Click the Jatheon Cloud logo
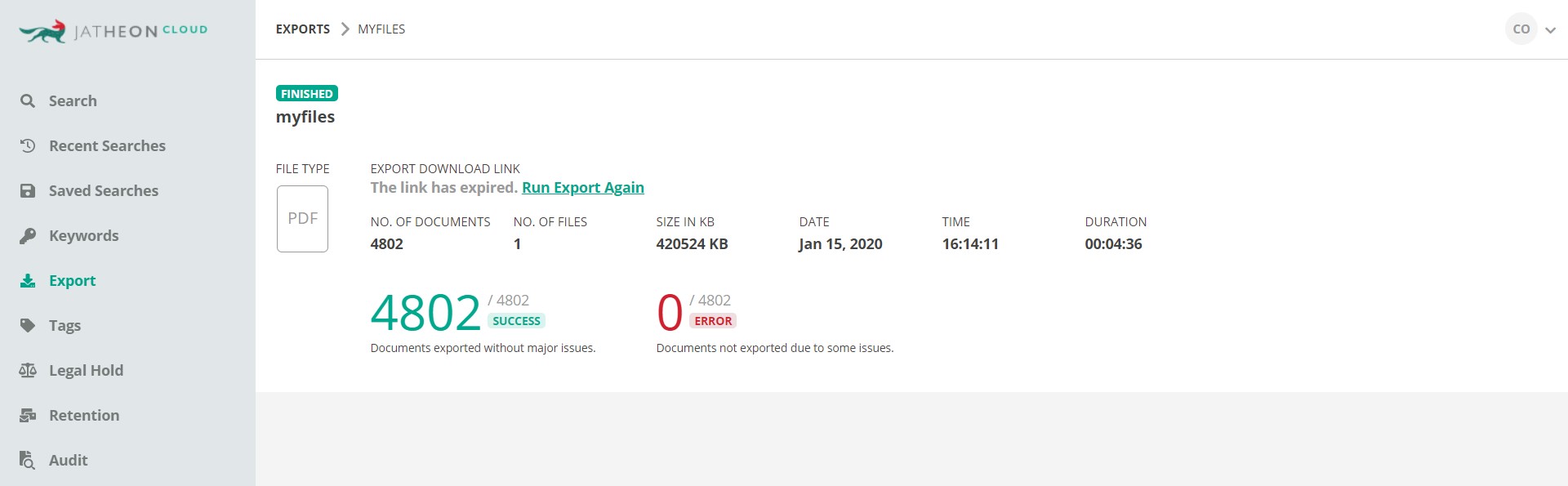The height and width of the screenshot is (486, 1568). point(114,31)
